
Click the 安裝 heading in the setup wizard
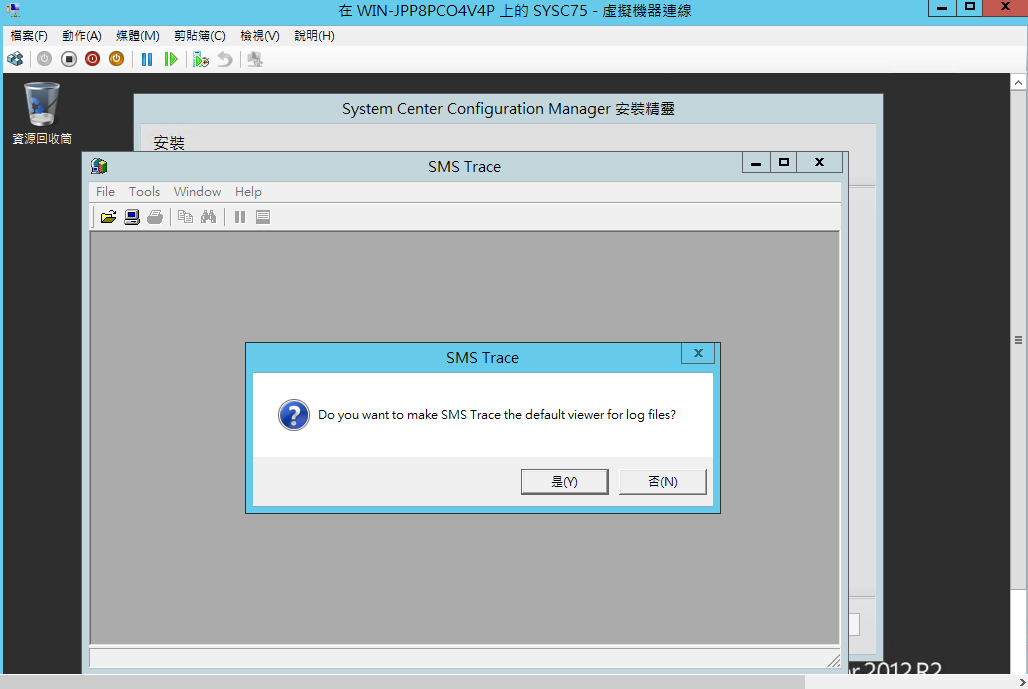[x=169, y=142]
